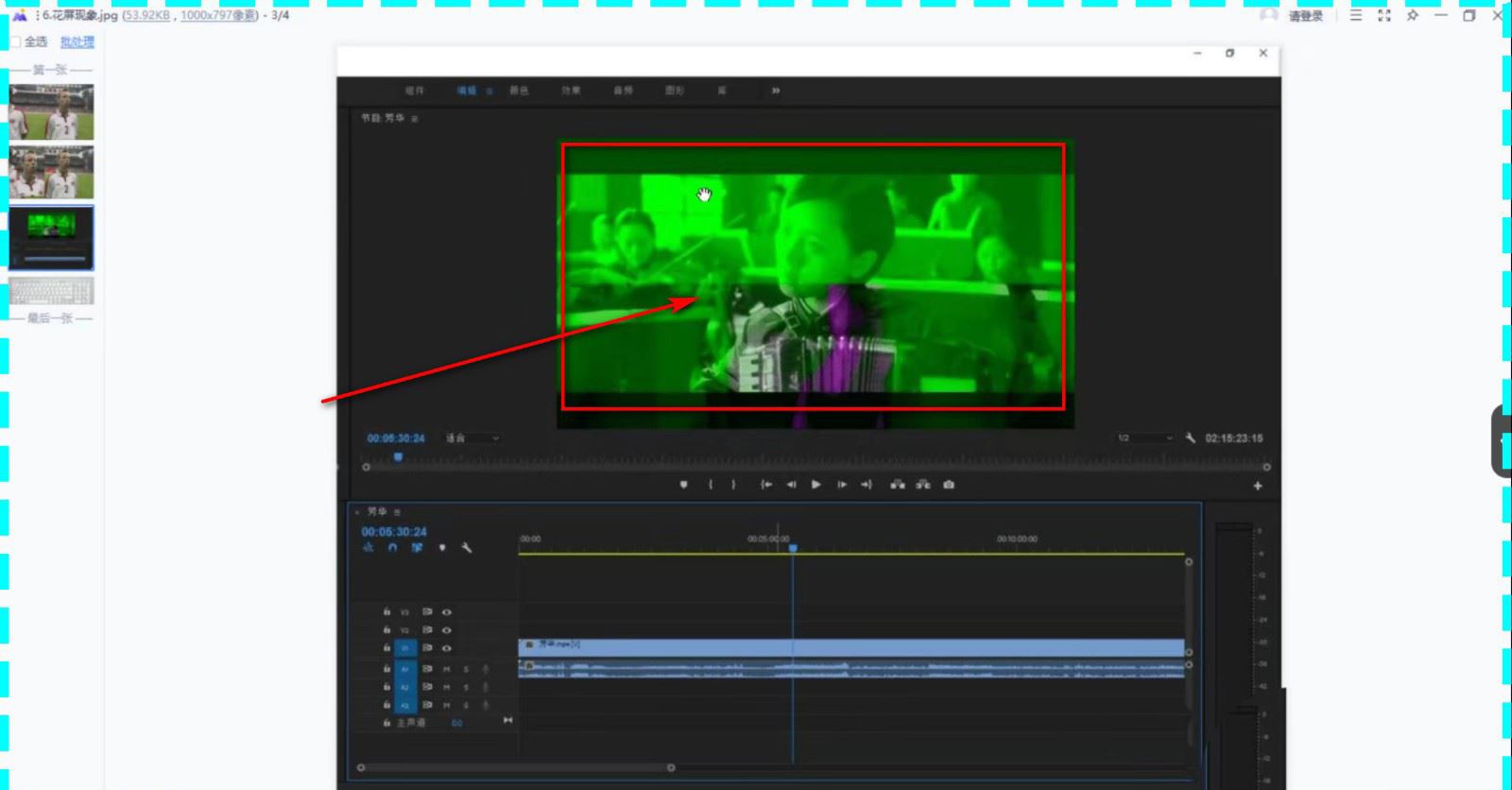Viewport: 1512px width, 790px height.
Task: Expand the workspace overflow chevron
Action: 775,91
